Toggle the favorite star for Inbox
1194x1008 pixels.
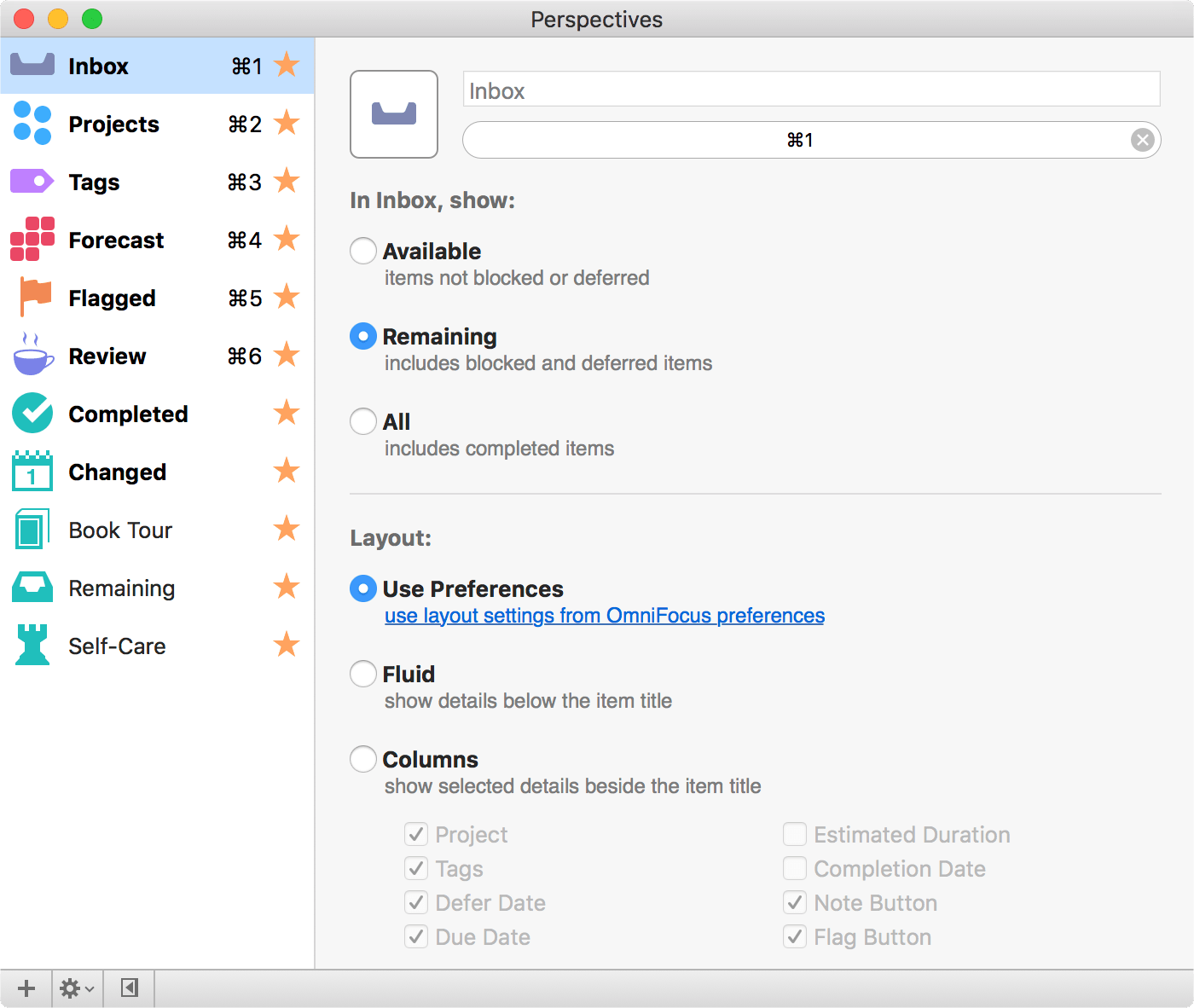click(287, 65)
